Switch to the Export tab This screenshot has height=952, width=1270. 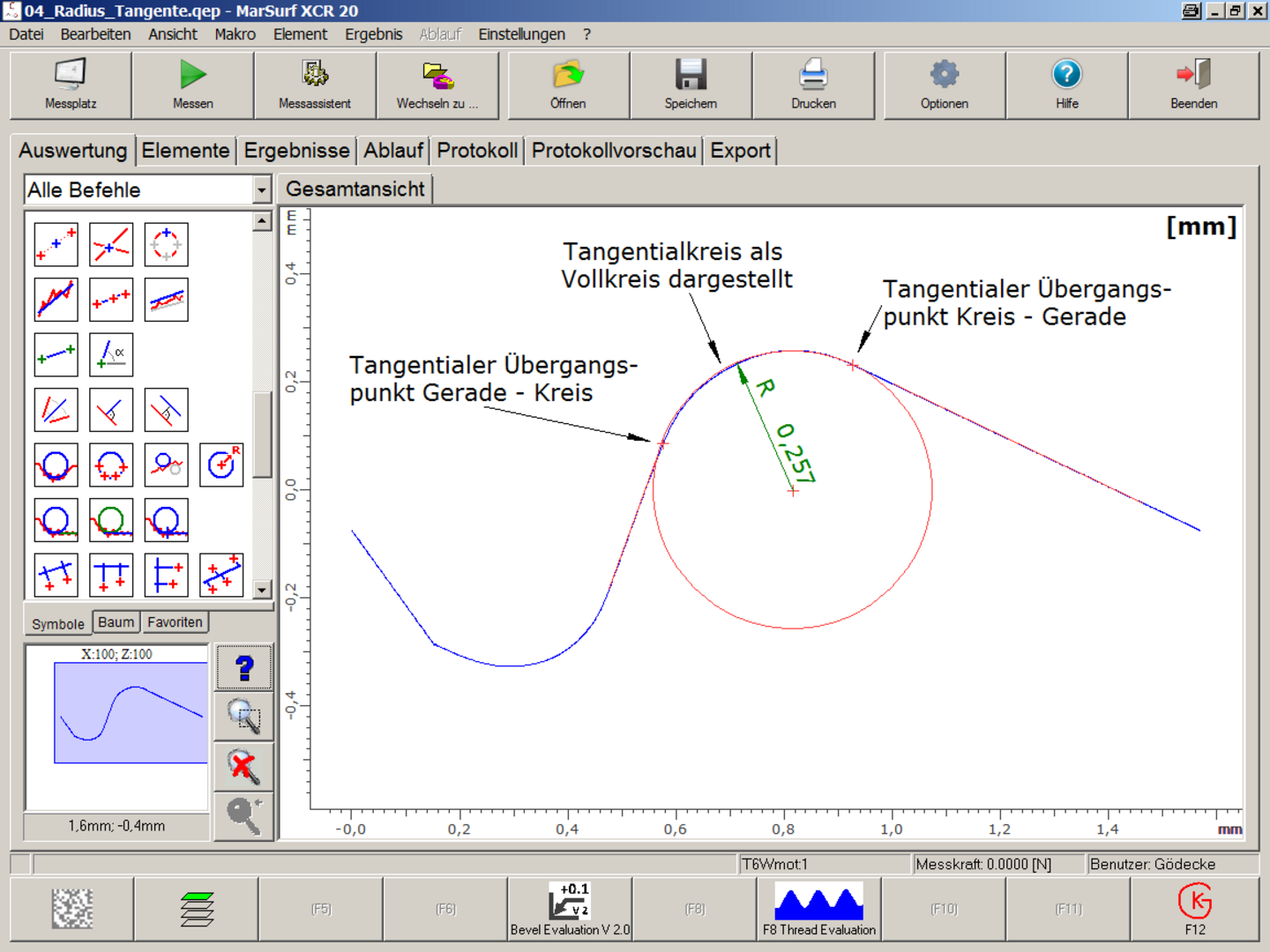point(741,151)
